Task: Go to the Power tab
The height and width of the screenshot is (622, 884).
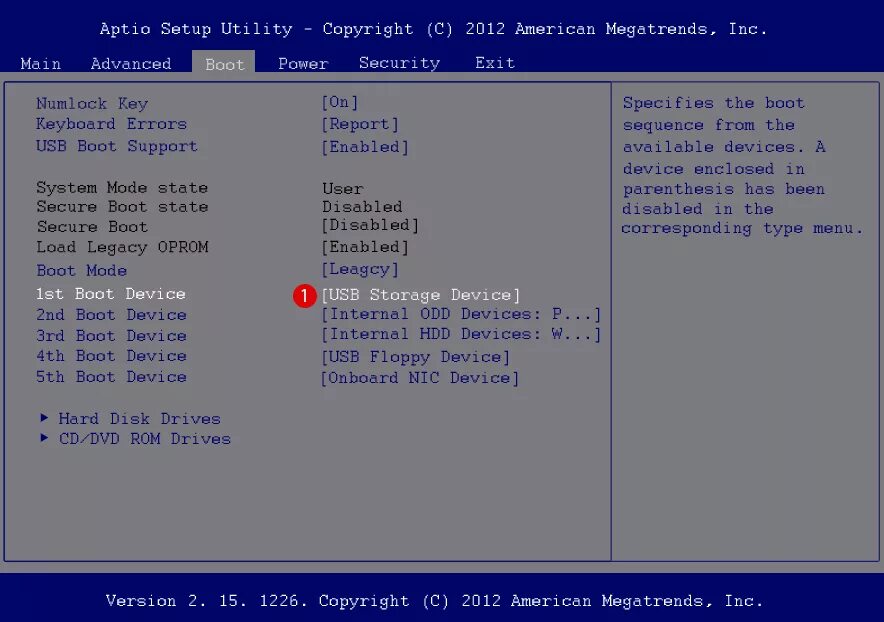Action: (x=303, y=63)
